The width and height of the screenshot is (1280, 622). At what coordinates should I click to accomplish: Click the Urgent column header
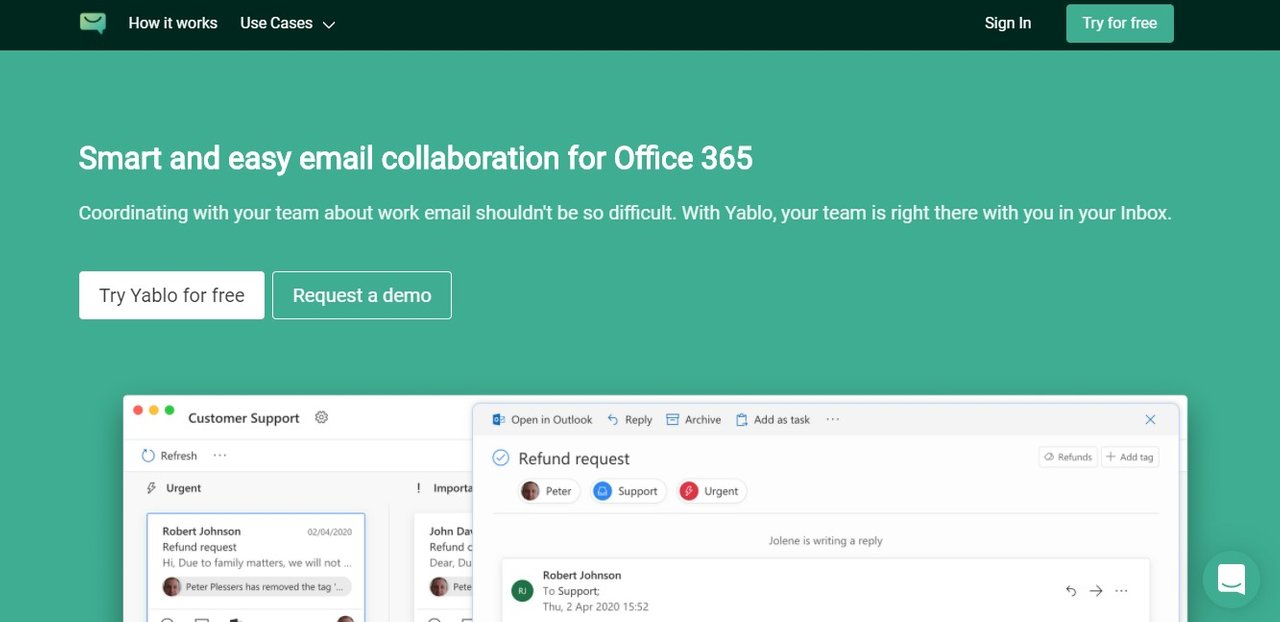[x=174, y=488]
